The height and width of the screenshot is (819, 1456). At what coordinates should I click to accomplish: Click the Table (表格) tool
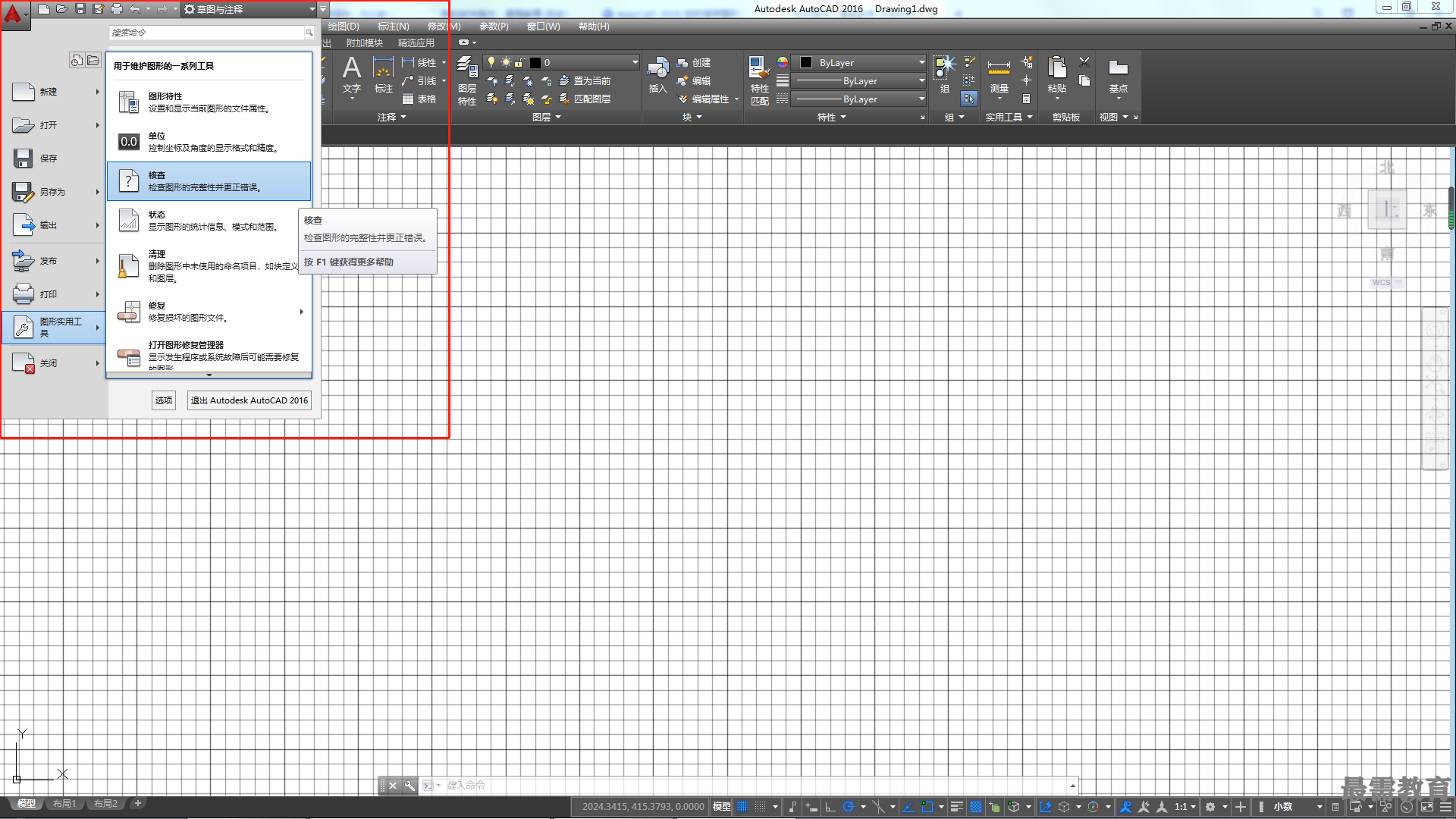click(419, 99)
